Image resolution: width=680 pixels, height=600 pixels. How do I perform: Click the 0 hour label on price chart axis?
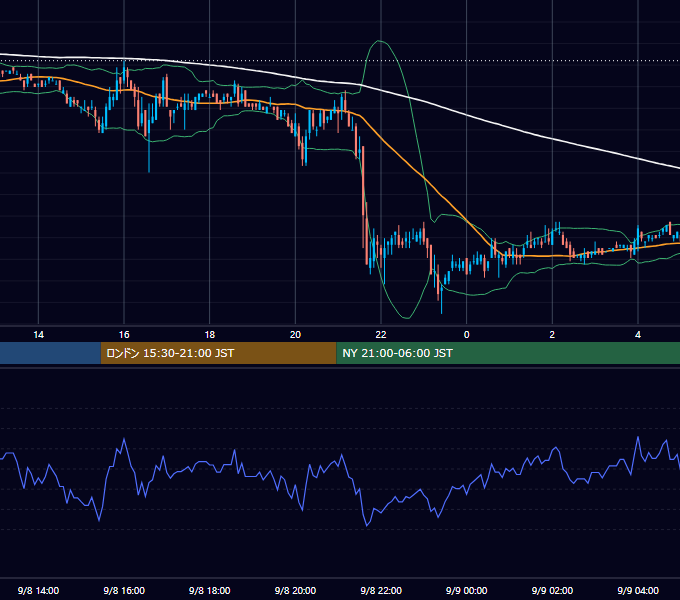point(467,335)
